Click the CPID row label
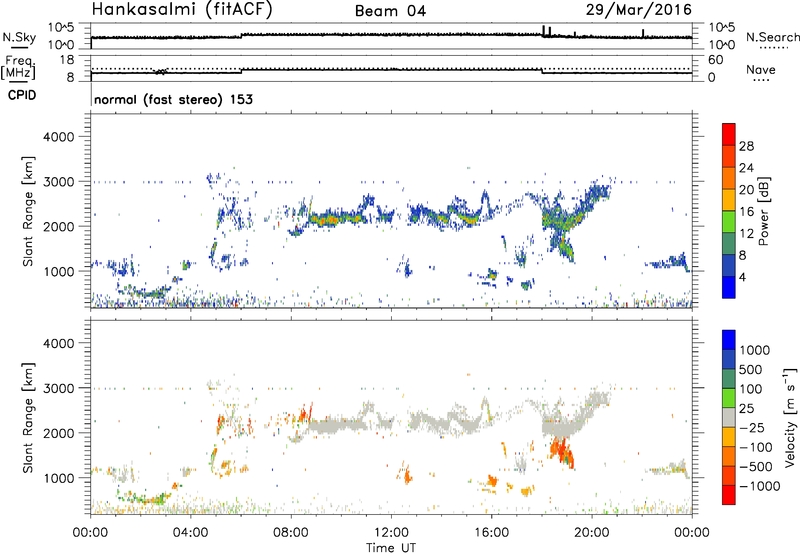 [x=22, y=95]
